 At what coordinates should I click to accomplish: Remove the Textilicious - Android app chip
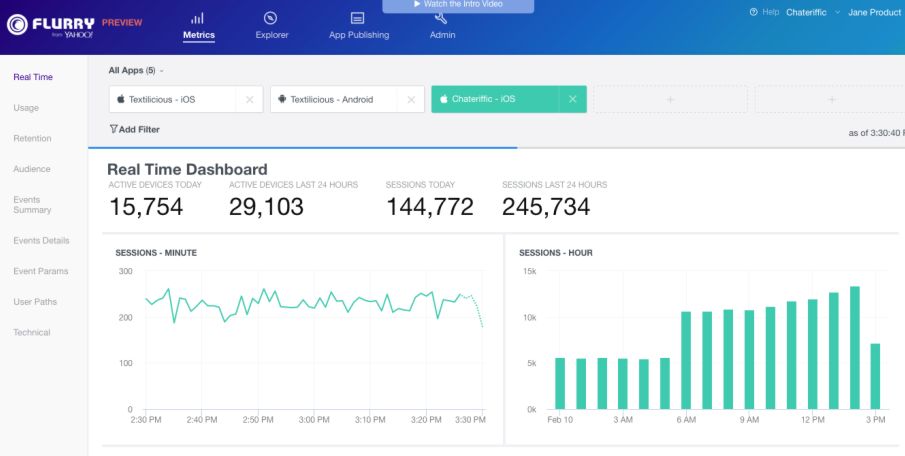pos(411,99)
